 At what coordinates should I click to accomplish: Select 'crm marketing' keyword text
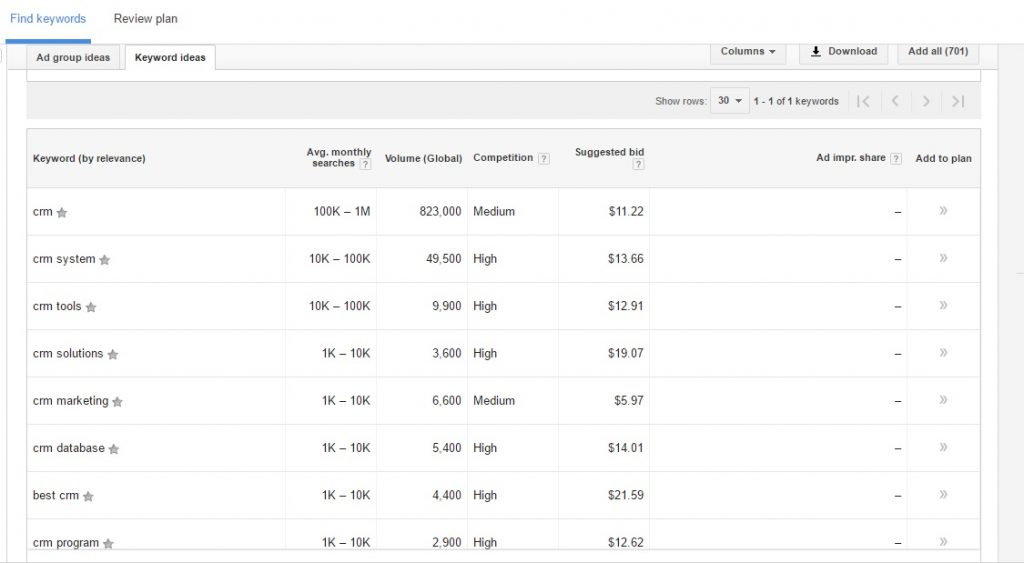tap(71, 401)
